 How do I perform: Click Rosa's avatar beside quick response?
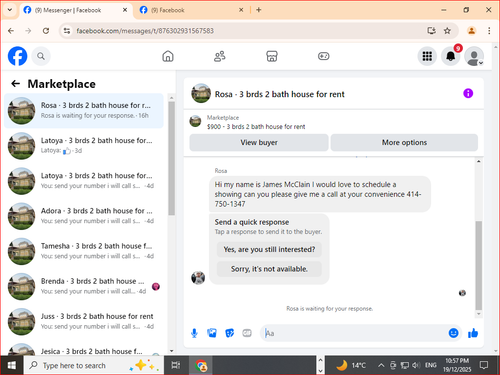pyautogui.click(x=198, y=278)
